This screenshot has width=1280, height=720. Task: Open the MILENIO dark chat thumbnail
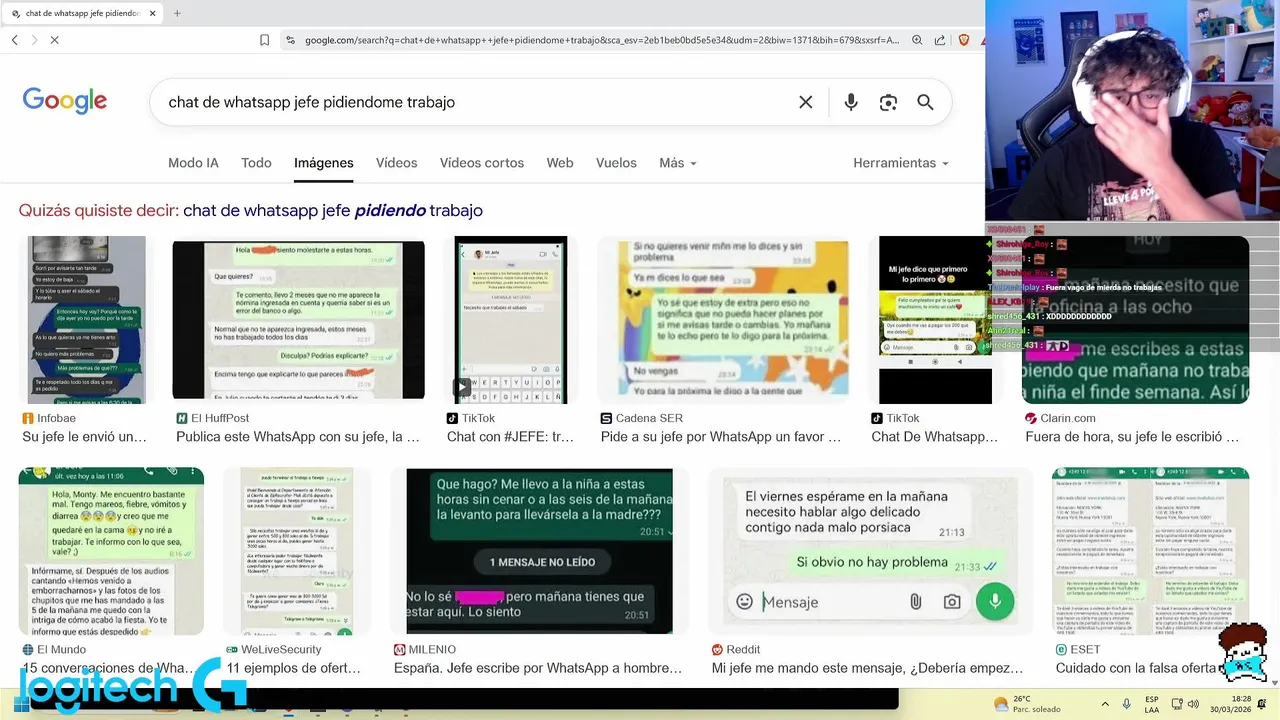(x=539, y=551)
